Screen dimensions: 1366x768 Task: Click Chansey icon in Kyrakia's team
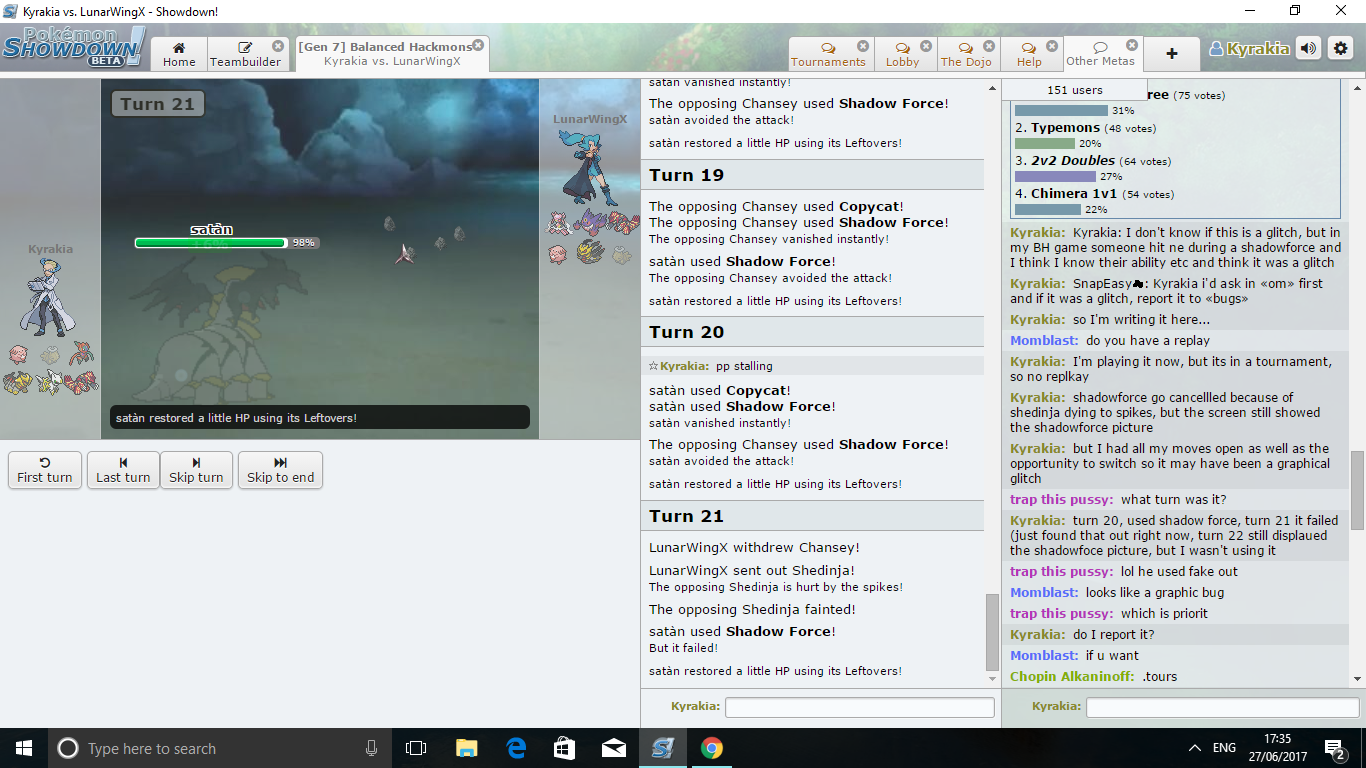coord(18,354)
